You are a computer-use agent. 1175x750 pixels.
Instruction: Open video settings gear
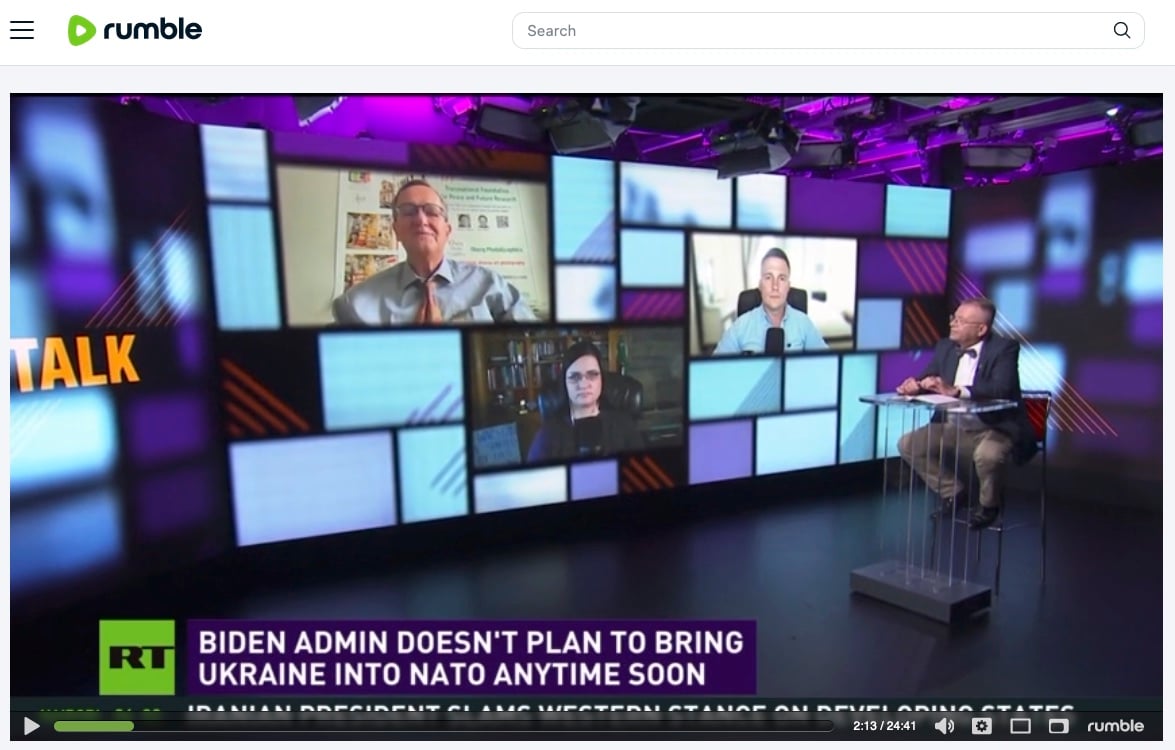tap(982, 725)
